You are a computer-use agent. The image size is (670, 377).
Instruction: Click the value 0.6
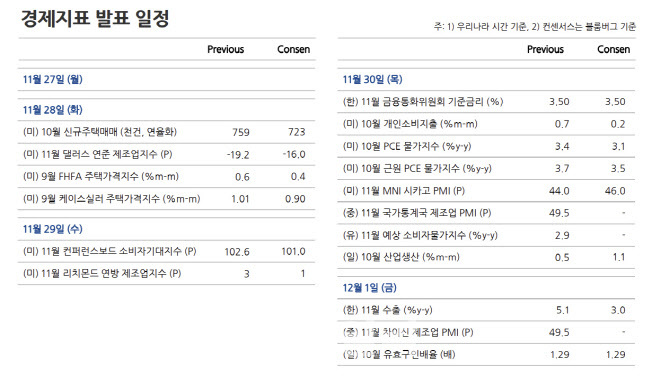pos(242,177)
